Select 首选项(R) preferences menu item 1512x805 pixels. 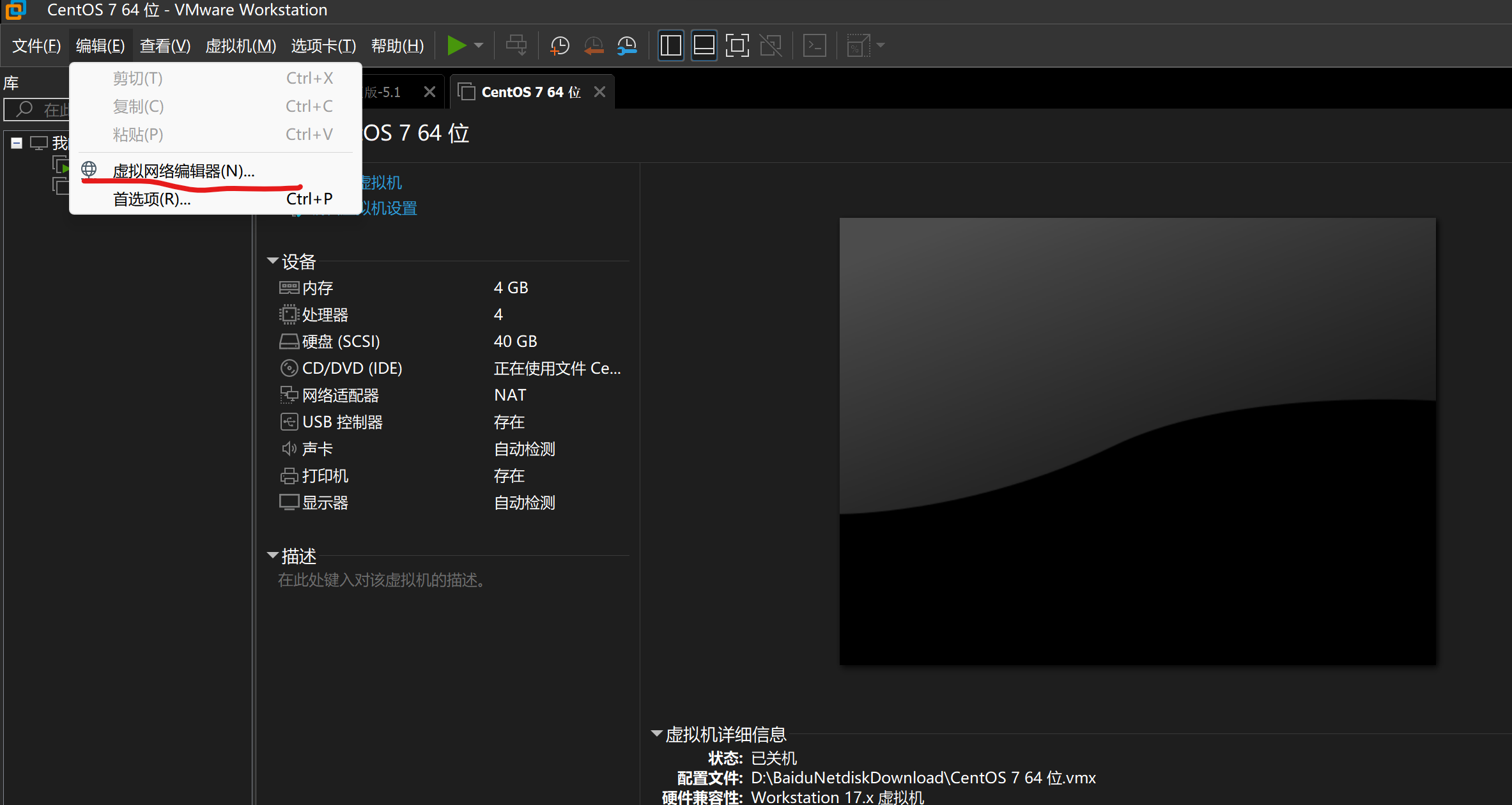(x=151, y=199)
